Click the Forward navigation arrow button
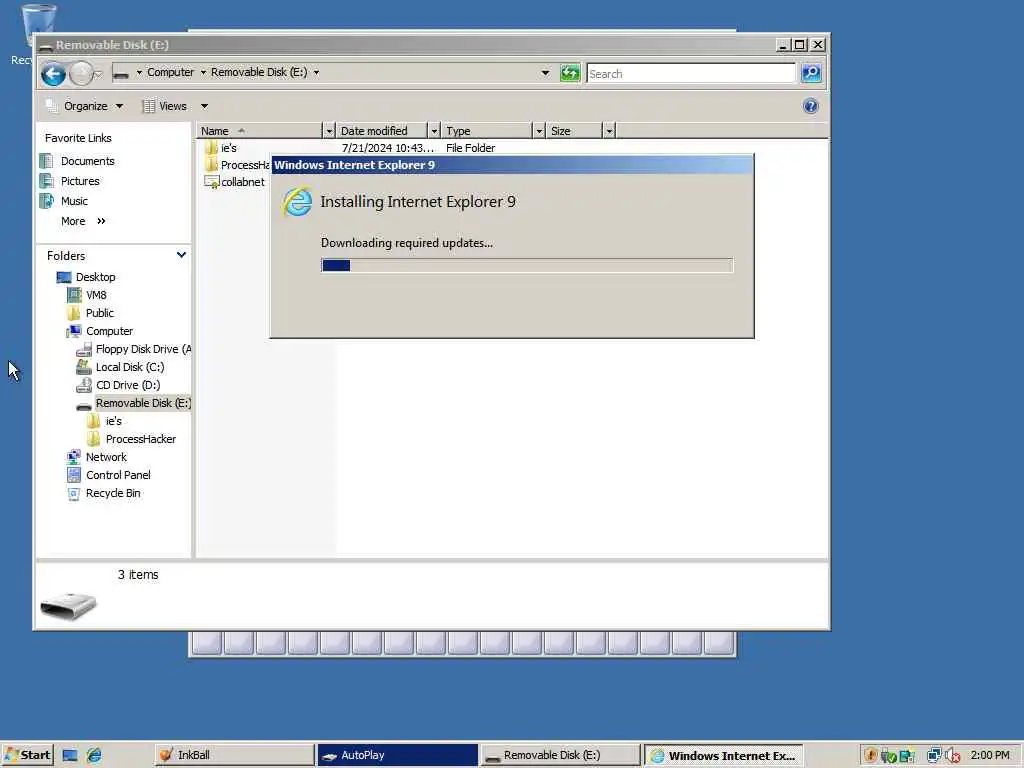1024x768 pixels. [x=81, y=74]
